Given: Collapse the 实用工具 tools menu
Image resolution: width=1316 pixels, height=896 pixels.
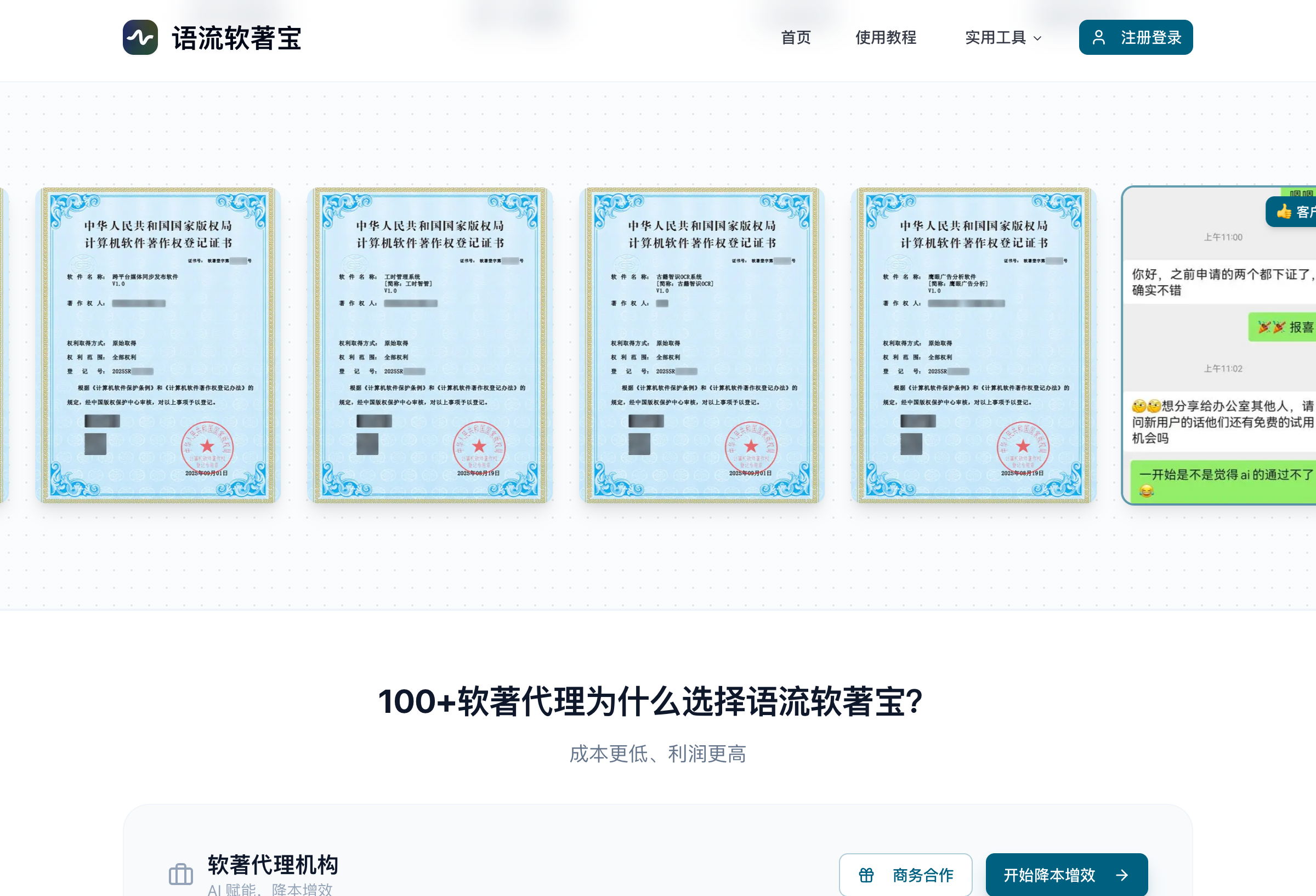Looking at the screenshot, I should pos(1002,37).
